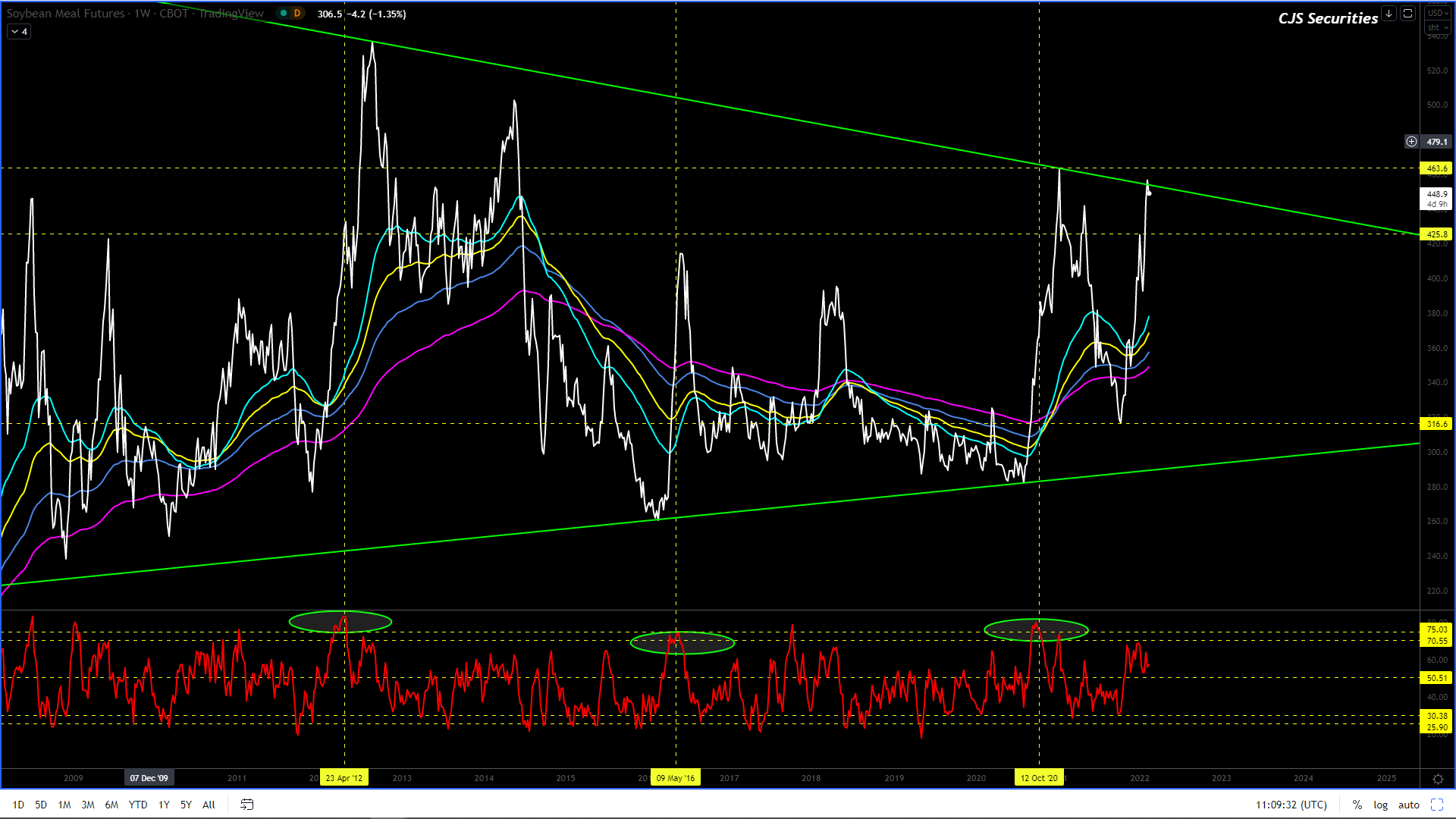
Task: Click the D delayed data badge
Action: (297, 14)
